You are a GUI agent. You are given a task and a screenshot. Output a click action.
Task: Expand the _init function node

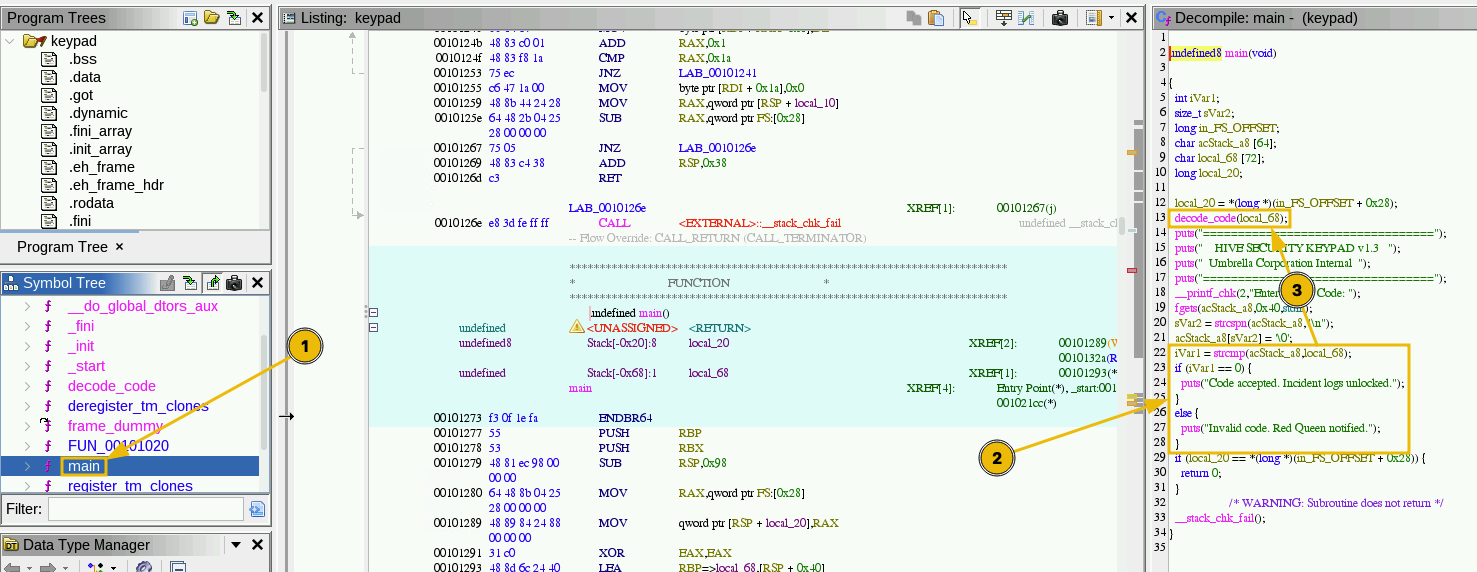(x=27, y=346)
